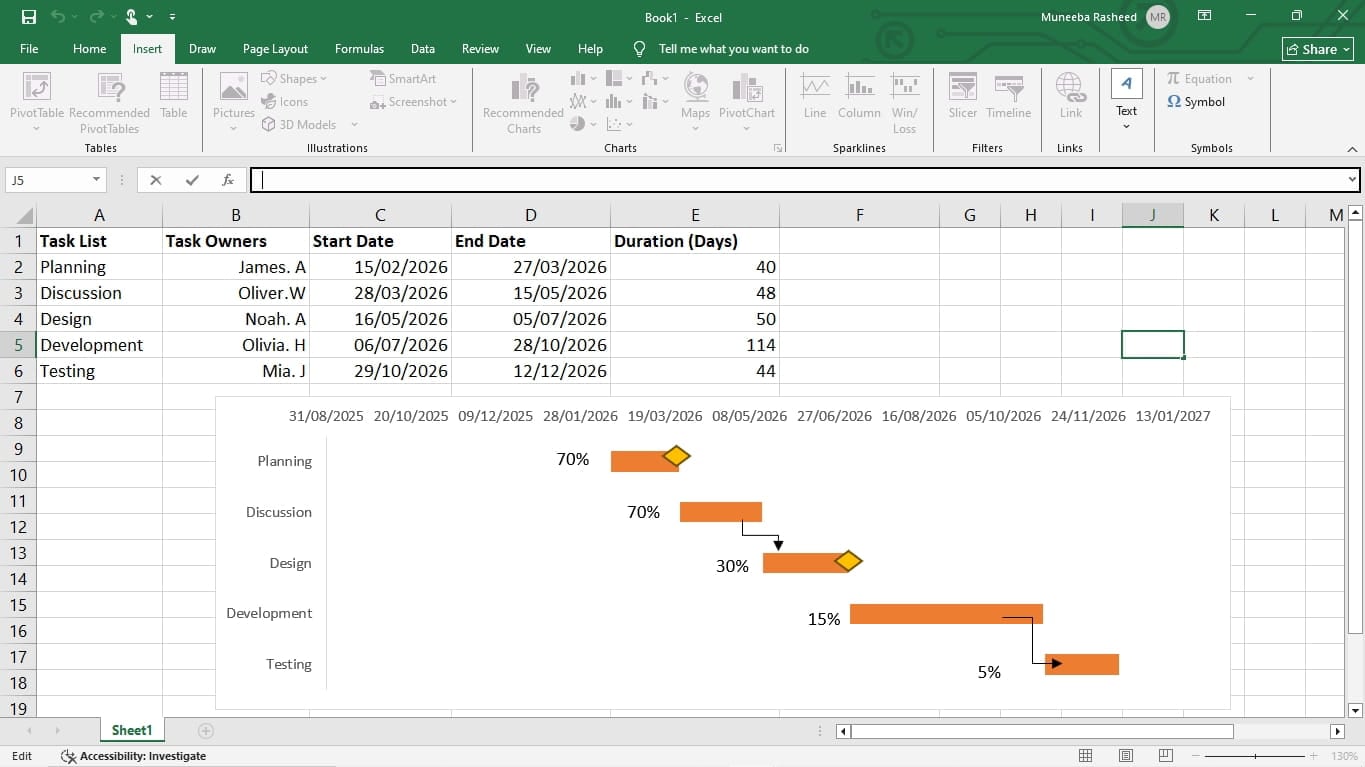Viewport: 1365px width, 767px height.
Task: Click the Maps chart icon
Action: tap(696, 87)
